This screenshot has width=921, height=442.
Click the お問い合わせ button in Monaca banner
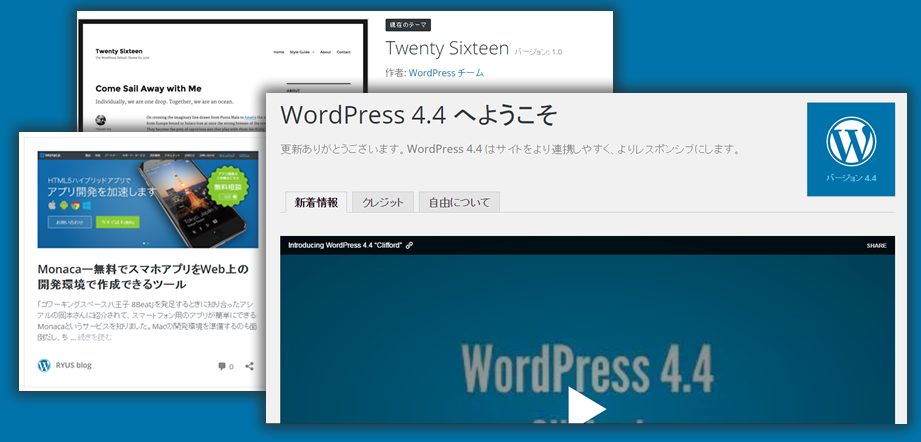(70, 222)
